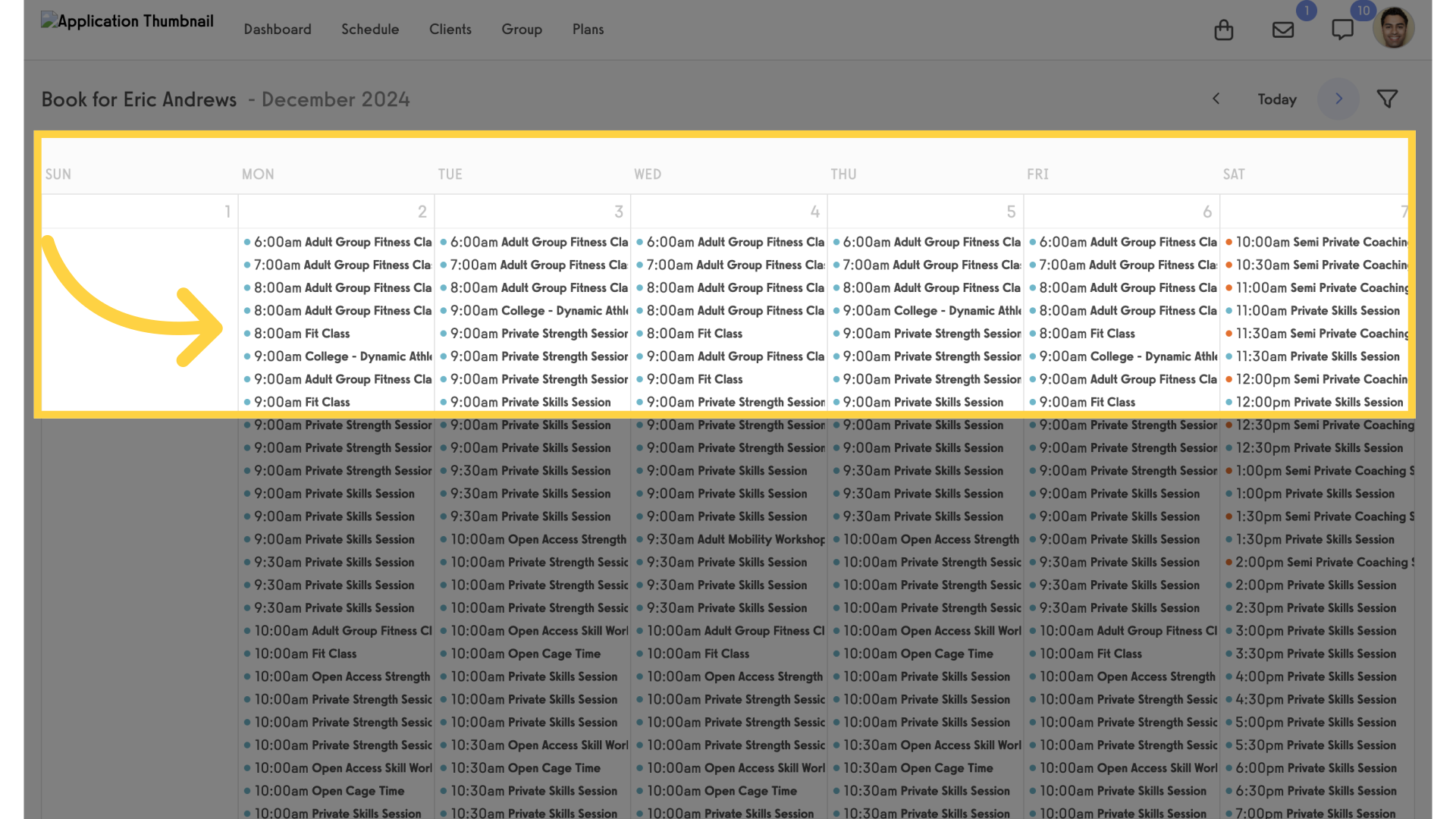Select Monday 9:00am Fit Class
Image resolution: width=1456 pixels, height=819 pixels.
pyautogui.click(x=297, y=402)
